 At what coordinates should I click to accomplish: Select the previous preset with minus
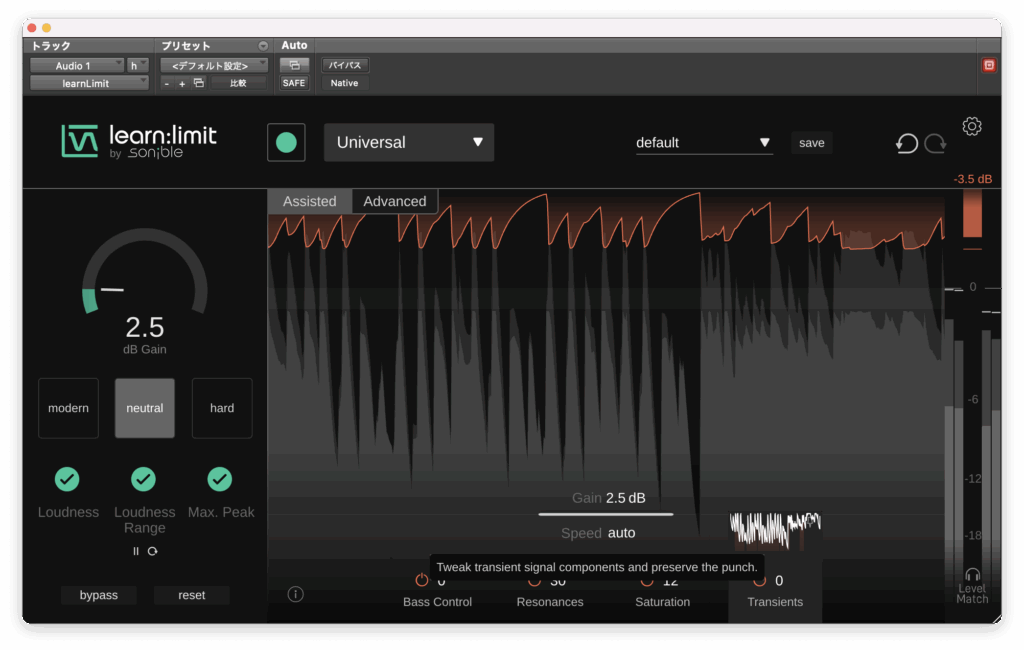tap(167, 84)
